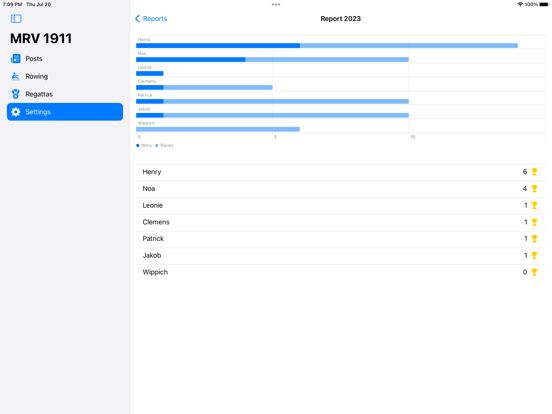This screenshot has height=414, width=552.
Task: Toggle the sidebar visibility icon
Action: point(16,19)
